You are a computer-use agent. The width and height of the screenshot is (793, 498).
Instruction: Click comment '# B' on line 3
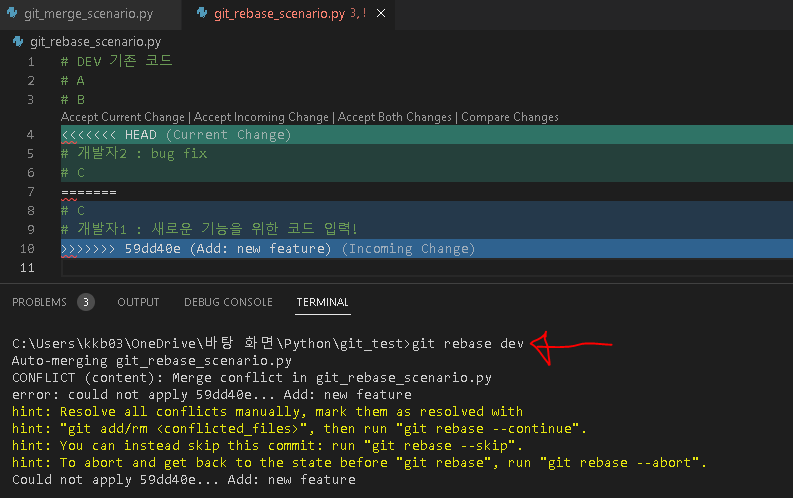pos(73,100)
